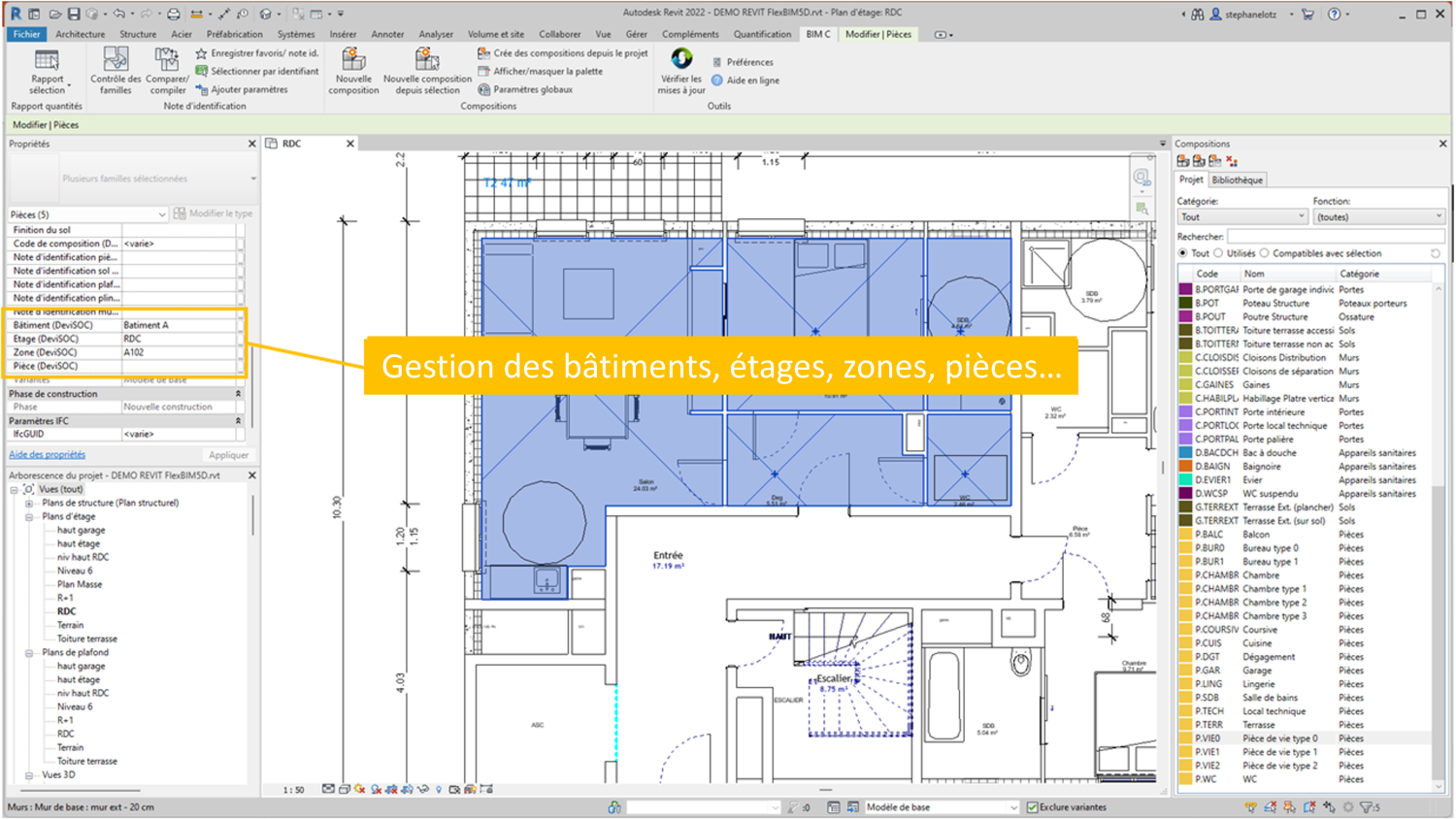This screenshot has width=1456, height=819.
Task: Select Compatibles avec sélection radio button
Action: (1265, 254)
